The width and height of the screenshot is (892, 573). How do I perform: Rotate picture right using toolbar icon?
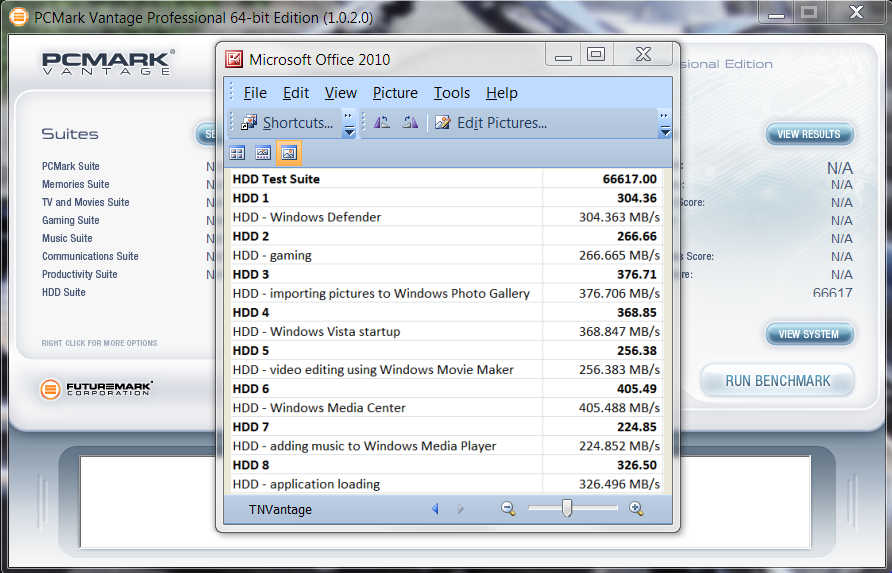pos(409,123)
